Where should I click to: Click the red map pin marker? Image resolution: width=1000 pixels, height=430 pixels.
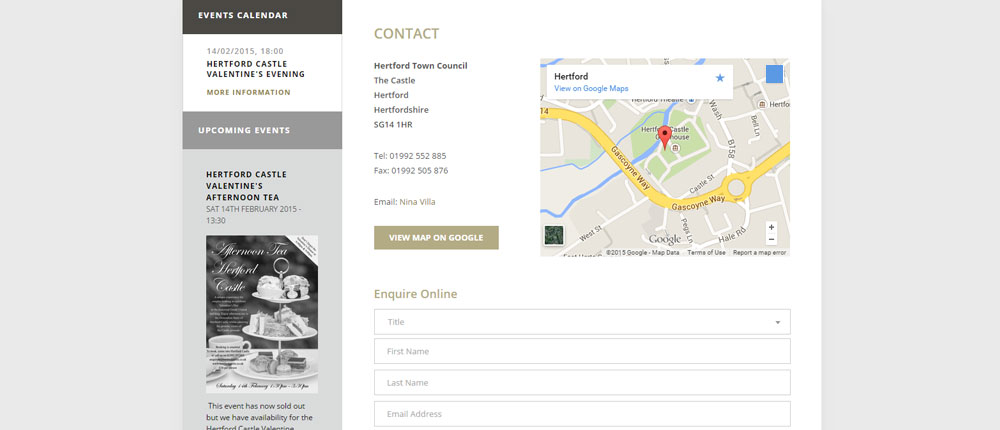665,137
